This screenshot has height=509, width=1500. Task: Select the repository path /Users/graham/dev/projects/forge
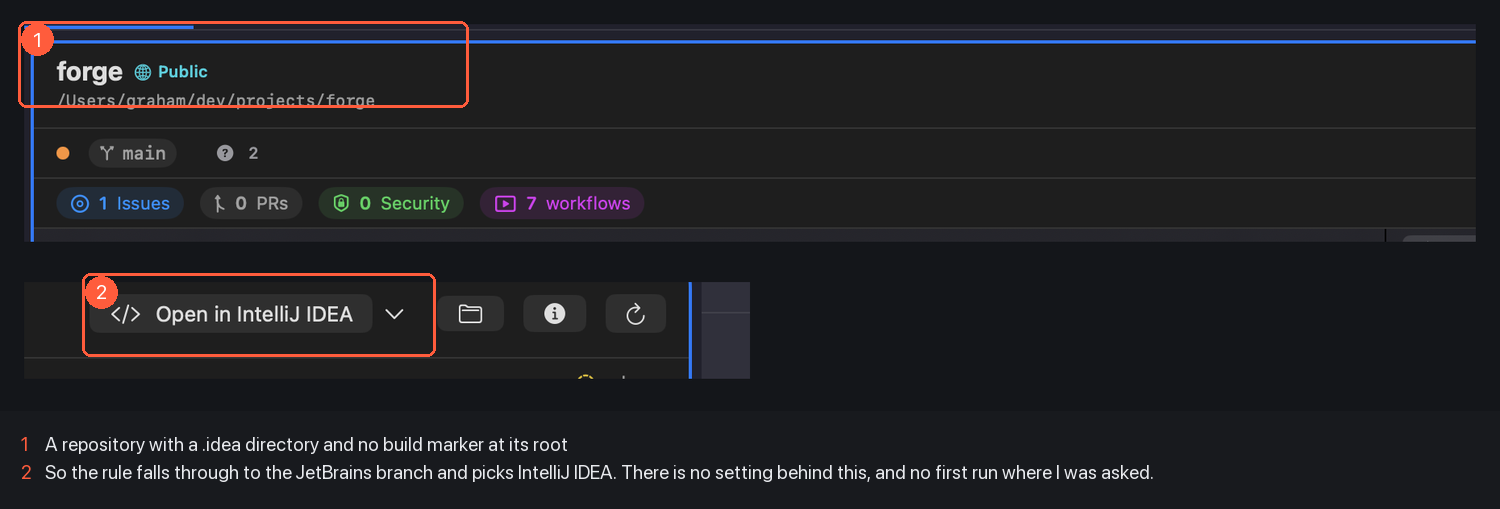216,100
